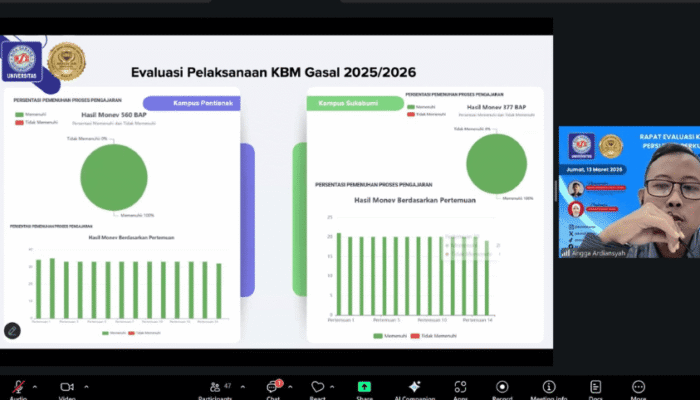Click 'Hasil Monev 377 BAP' heading
This screenshot has height=400, width=700.
click(x=496, y=107)
